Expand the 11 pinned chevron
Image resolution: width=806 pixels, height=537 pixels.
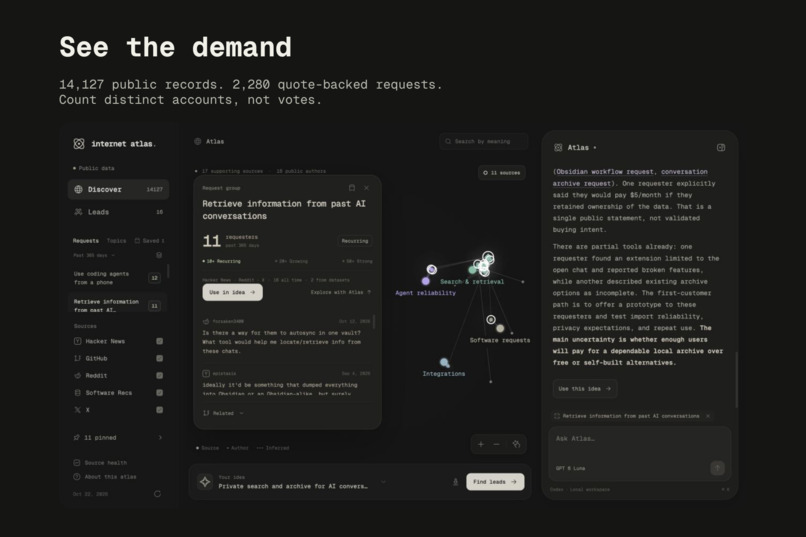pyautogui.click(x=160, y=438)
